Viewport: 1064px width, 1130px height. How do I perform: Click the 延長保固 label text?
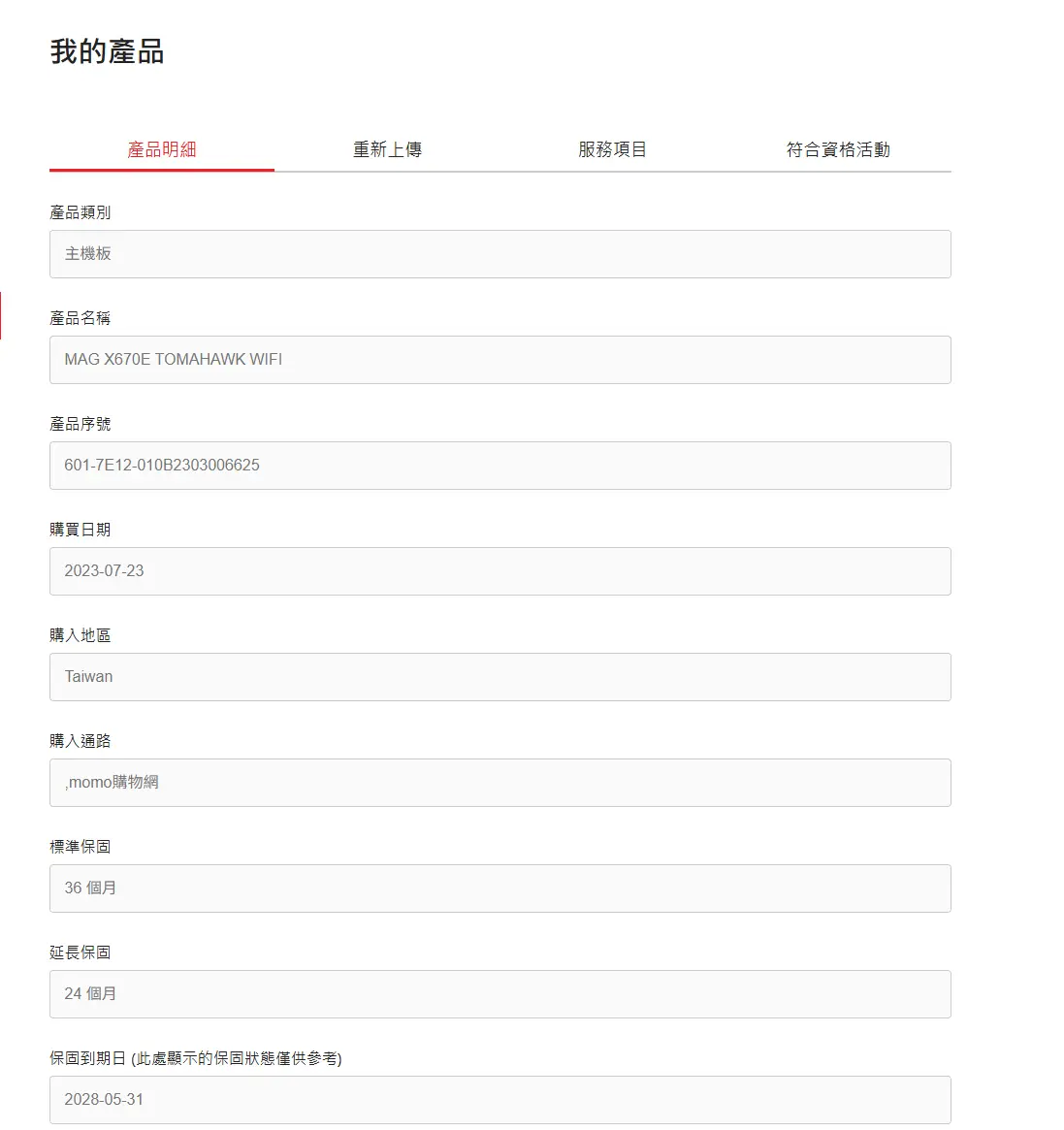pyautogui.click(x=81, y=952)
